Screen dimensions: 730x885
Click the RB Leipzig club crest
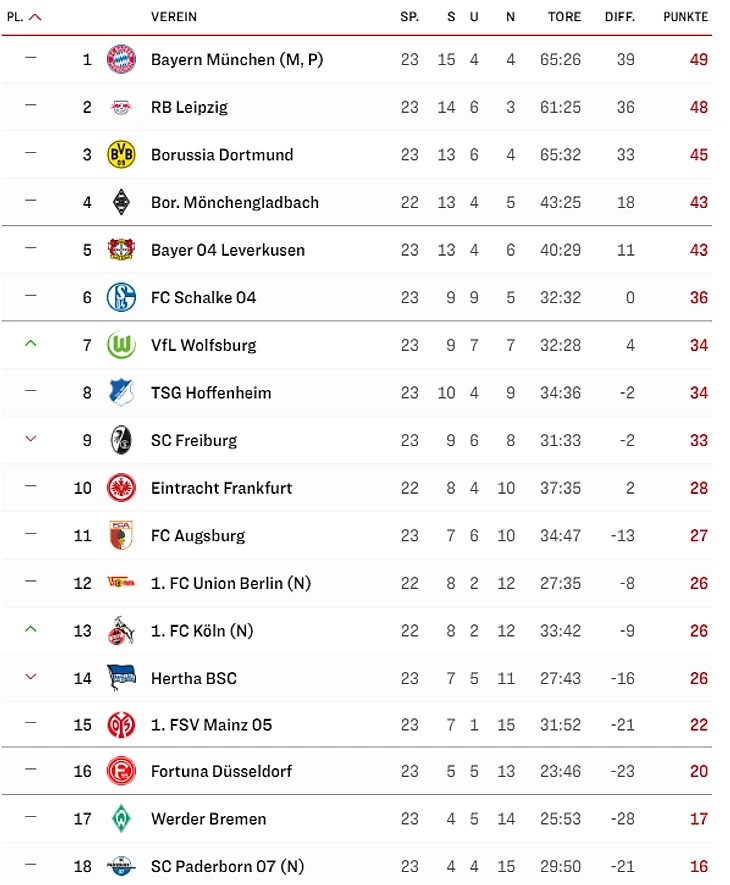[121, 107]
